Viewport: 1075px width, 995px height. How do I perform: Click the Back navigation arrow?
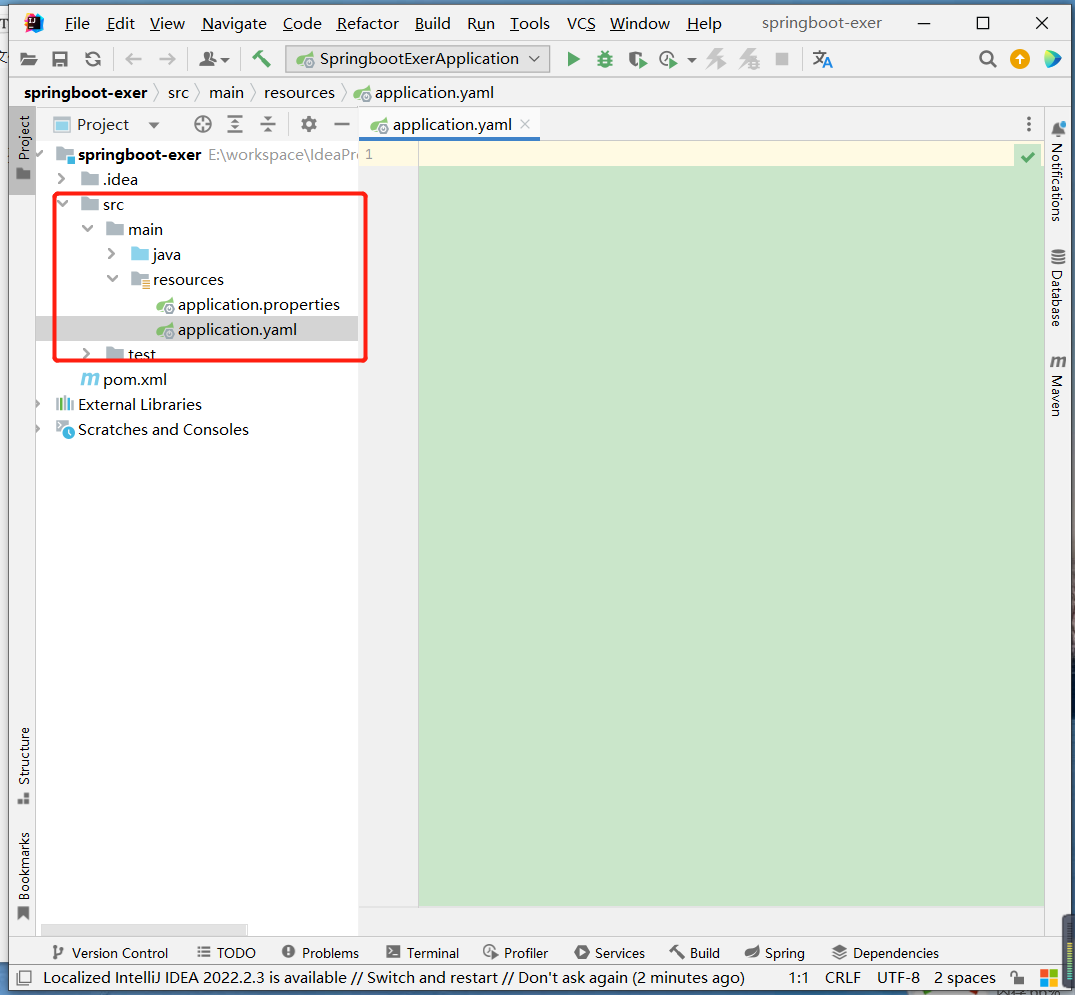coord(133,60)
